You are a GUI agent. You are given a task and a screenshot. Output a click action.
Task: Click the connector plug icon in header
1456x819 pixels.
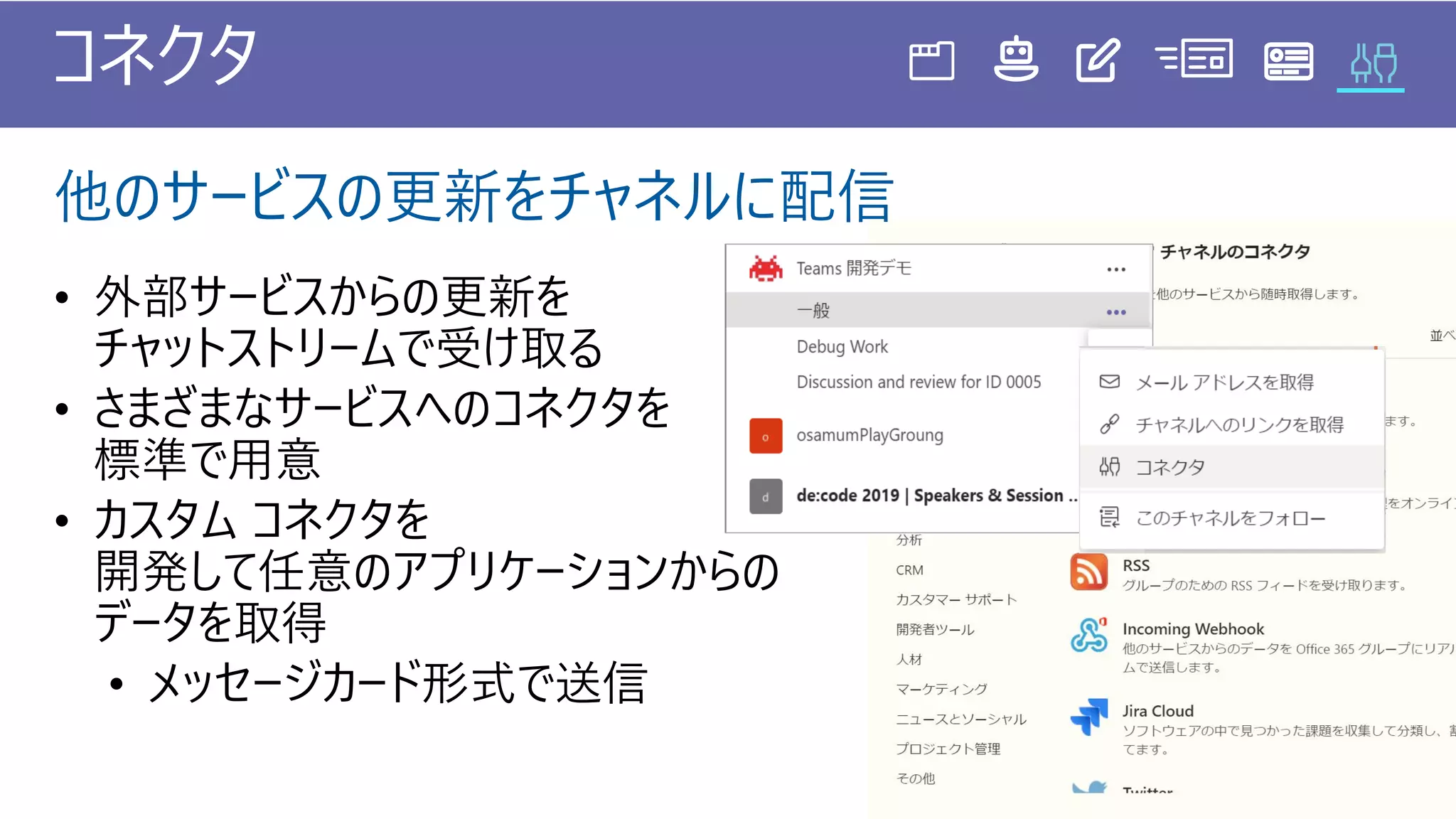(1374, 63)
